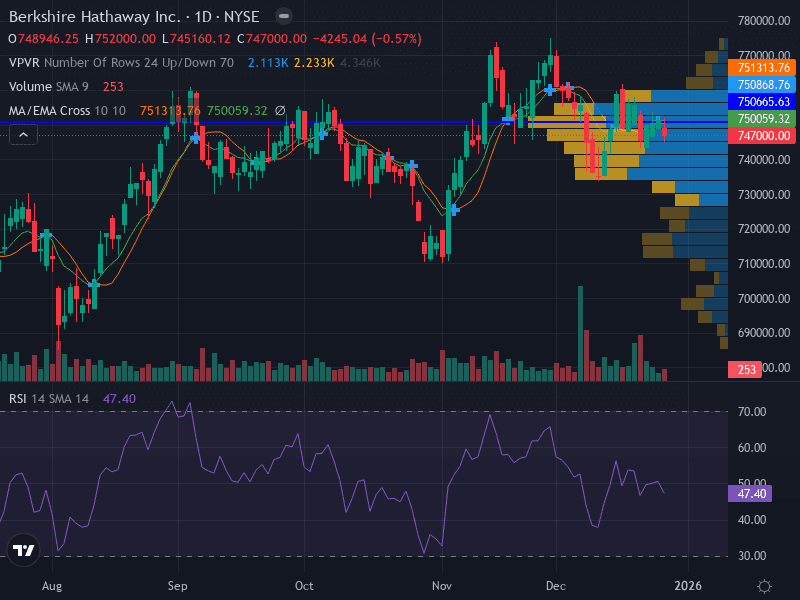Click the 730000.00 price scale label
Screen dimensions: 800x600
[764, 194]
